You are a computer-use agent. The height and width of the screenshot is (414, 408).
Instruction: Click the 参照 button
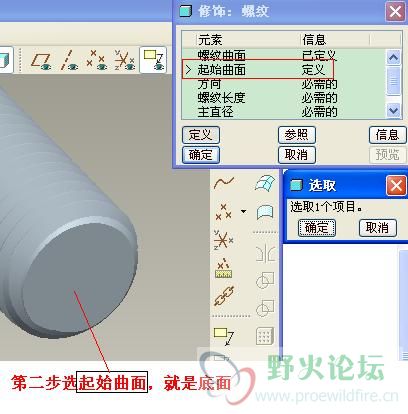(x=297, y=135)
